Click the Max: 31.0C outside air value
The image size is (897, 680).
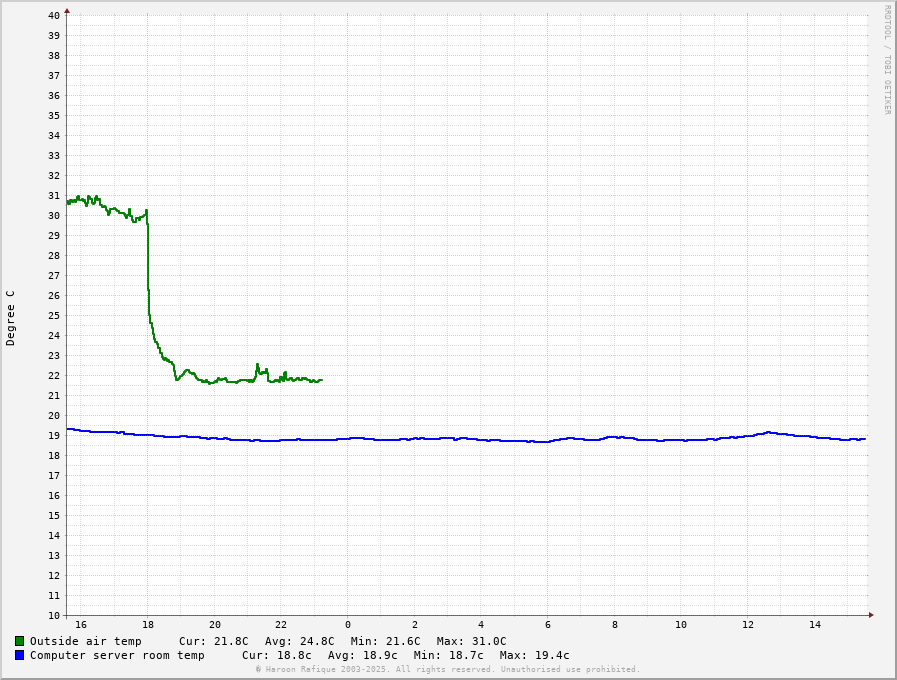click(x=471, y=641)
